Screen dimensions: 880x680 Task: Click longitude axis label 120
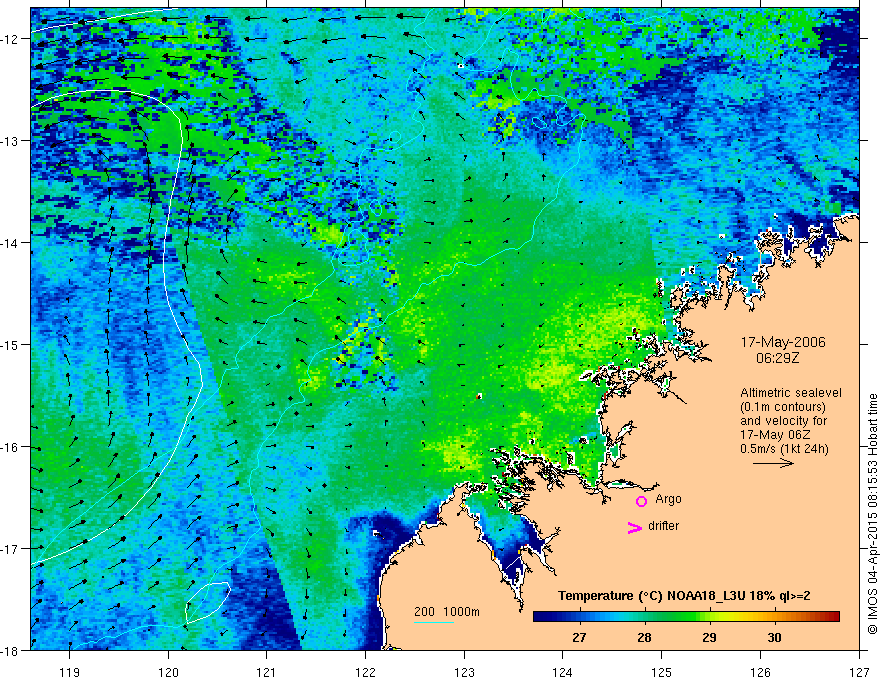[168, 672]
